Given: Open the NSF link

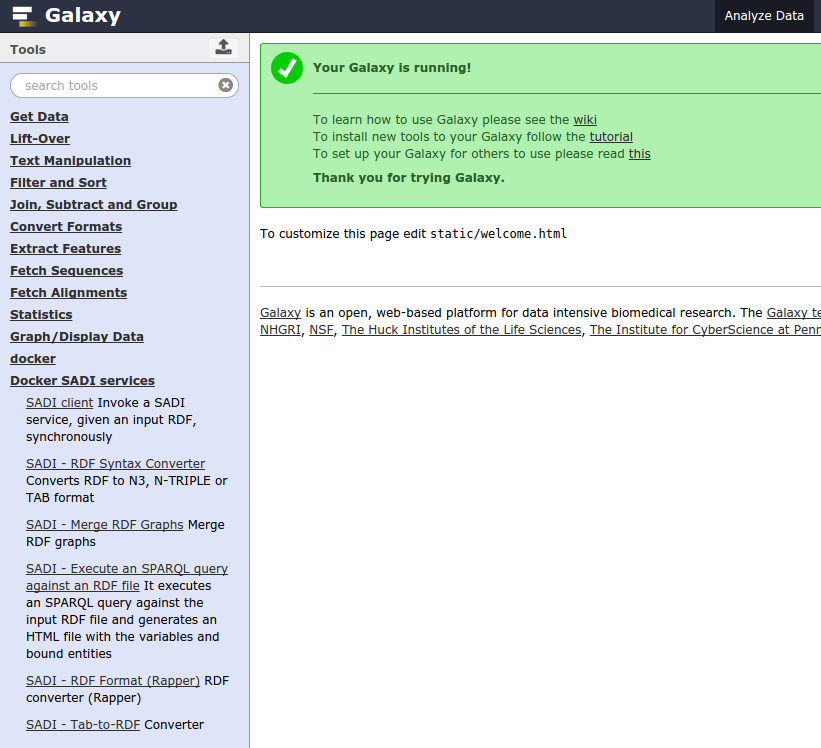Looking at the screenshot, I should pos(321,330).
